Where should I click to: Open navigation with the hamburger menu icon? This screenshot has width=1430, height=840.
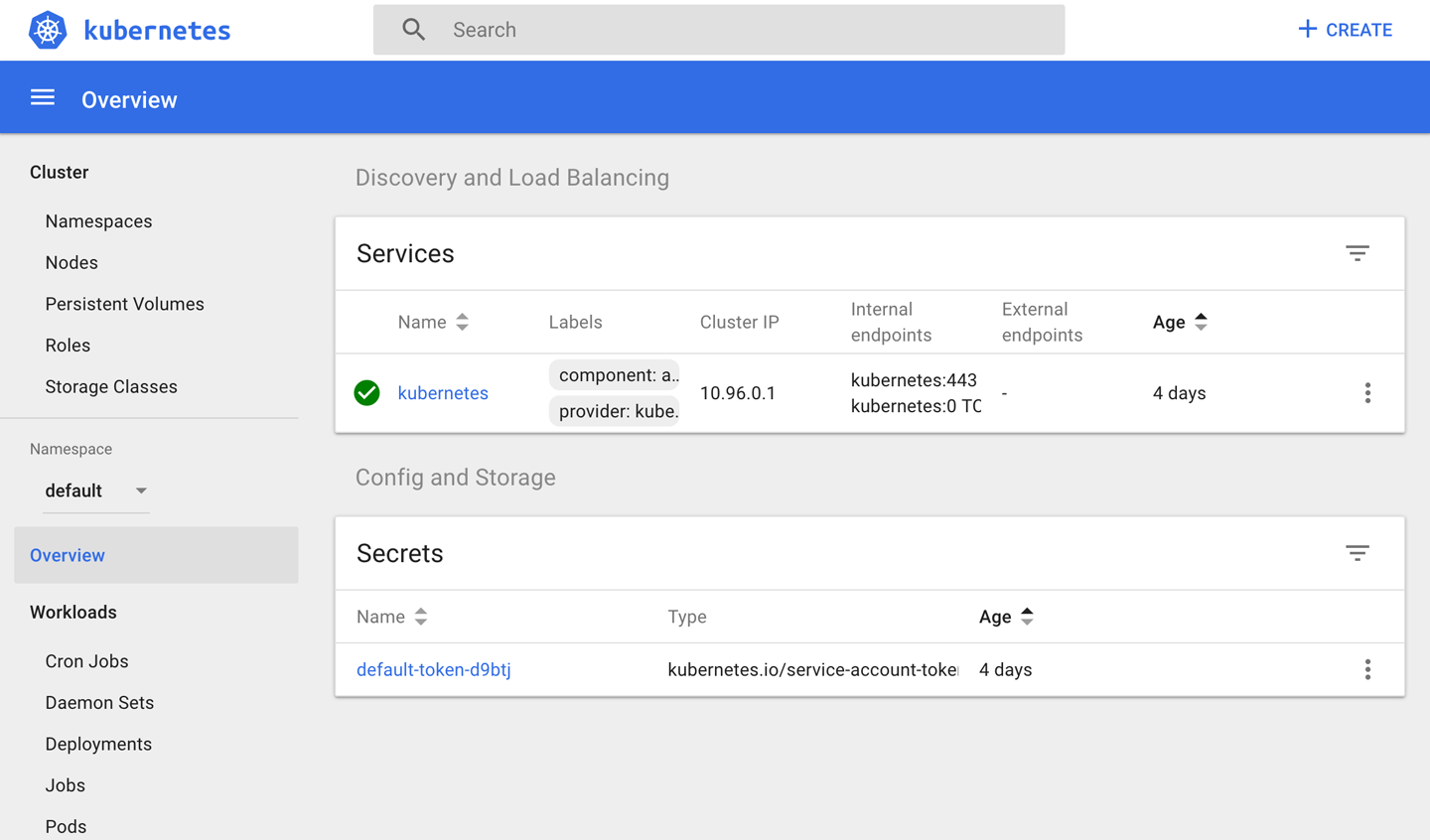click(x=42, y=96)
